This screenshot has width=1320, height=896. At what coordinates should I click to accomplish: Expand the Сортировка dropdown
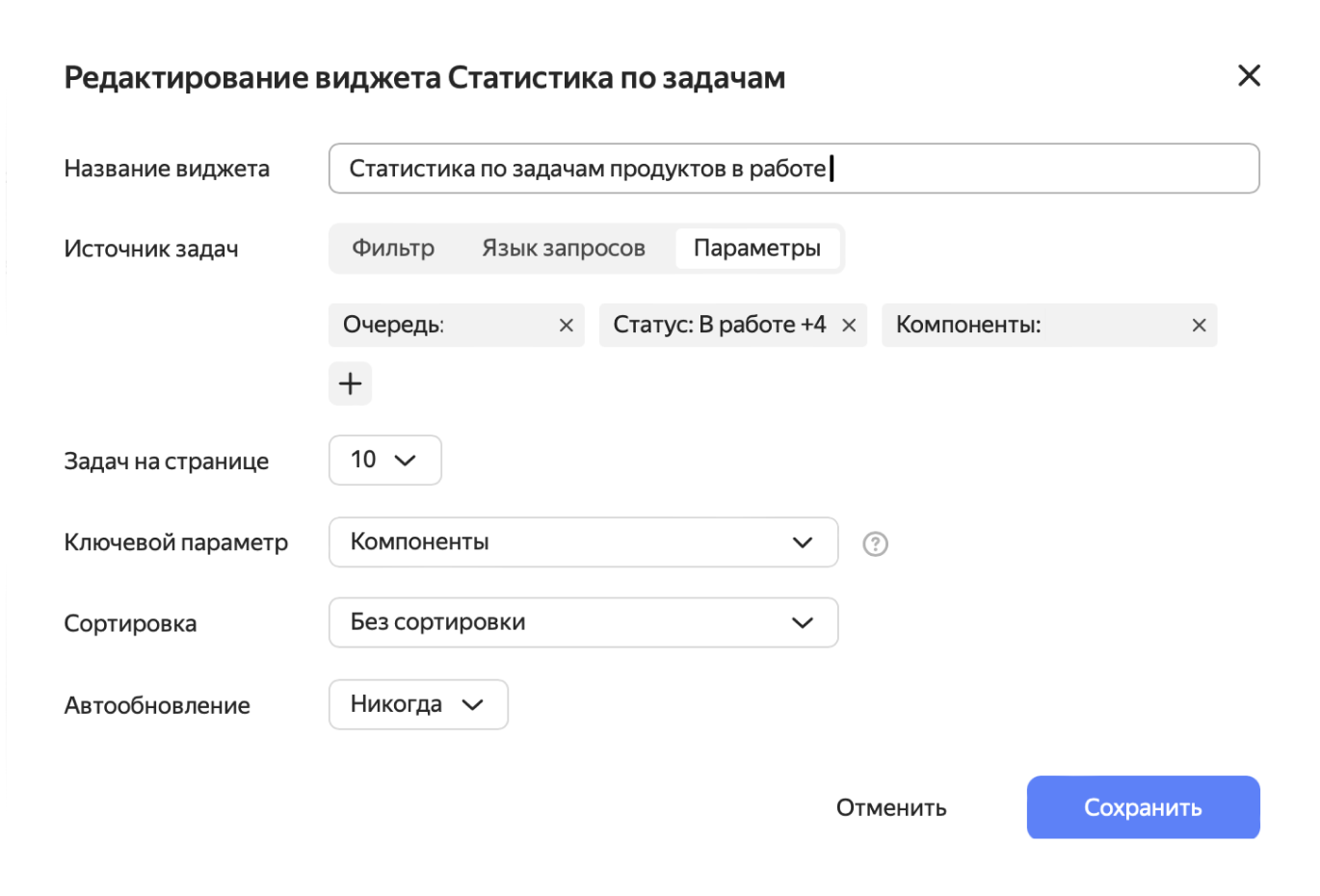click(x=583, y=622)
